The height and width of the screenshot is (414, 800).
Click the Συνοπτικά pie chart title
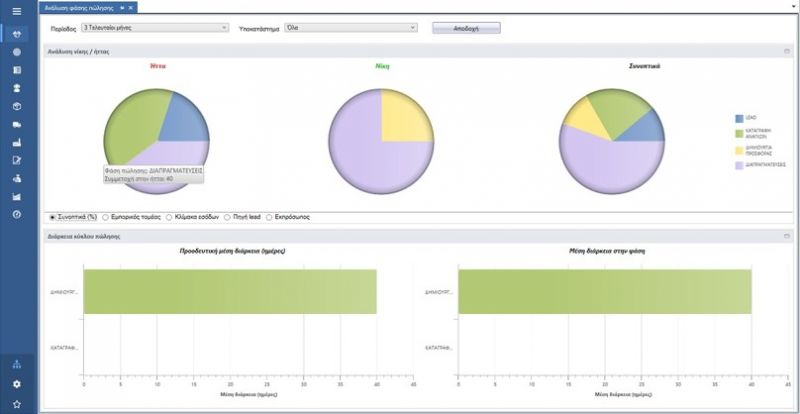pos(645,66)
